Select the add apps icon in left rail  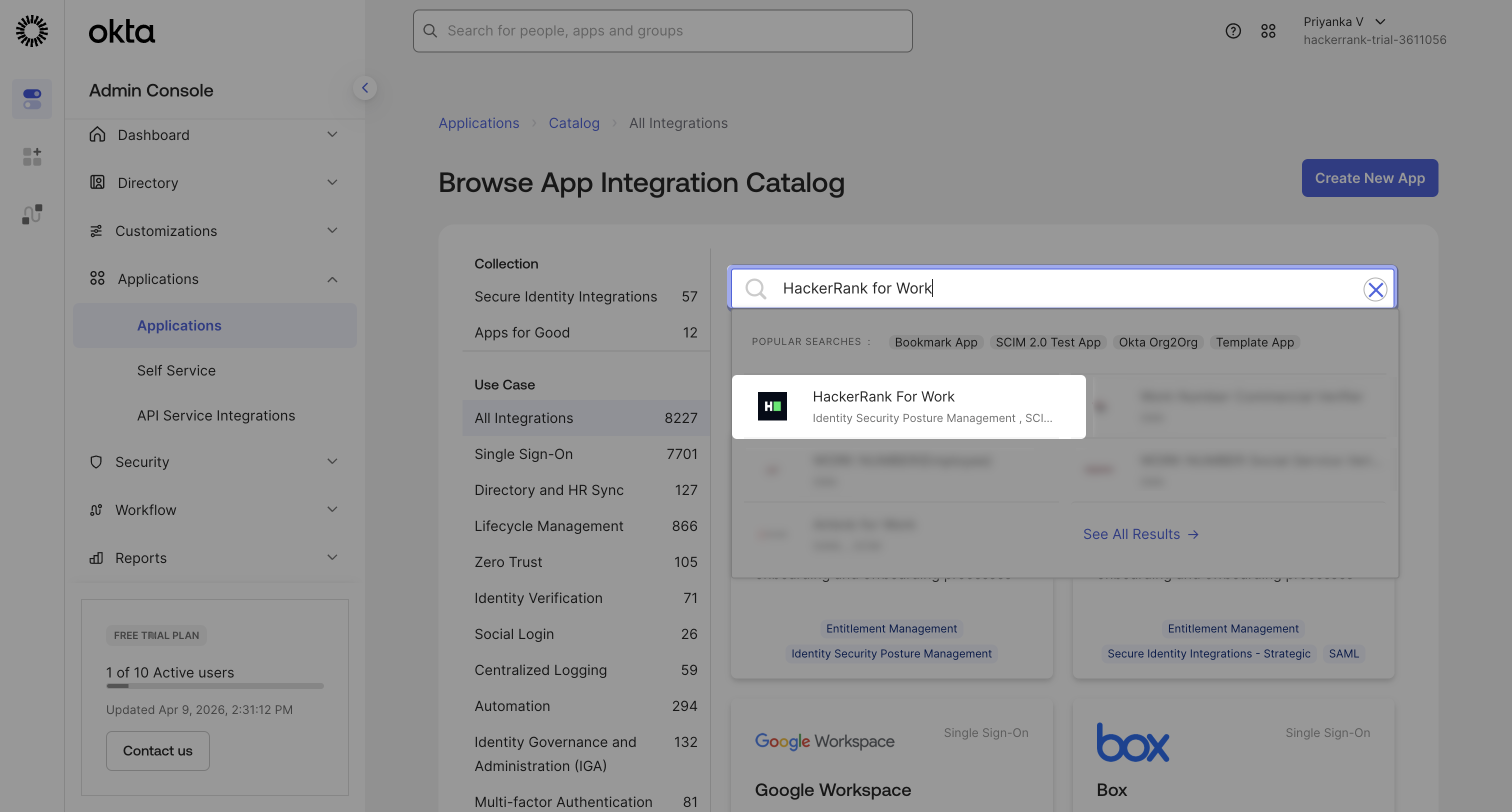point(31,156)
